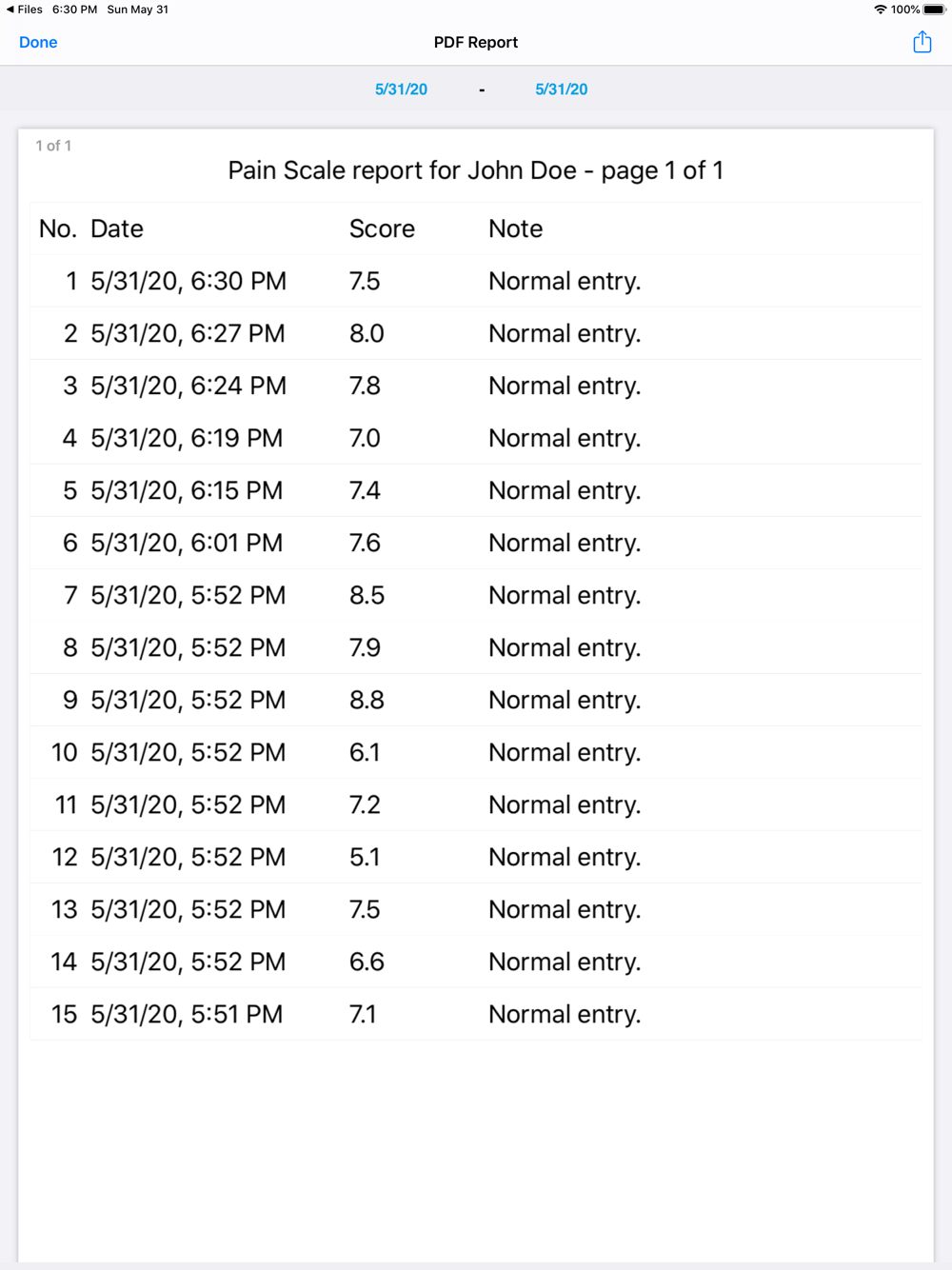Select entry 12 with score 5.1
This screenshot has width=952, height=1270.
pos(476,857)
